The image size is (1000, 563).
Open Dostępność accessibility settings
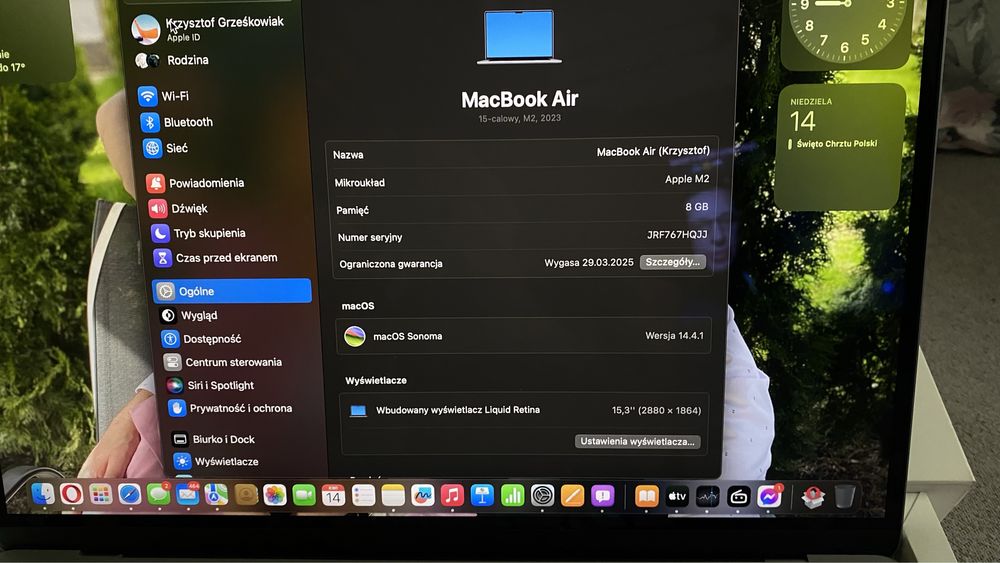(x=202, y=339)
